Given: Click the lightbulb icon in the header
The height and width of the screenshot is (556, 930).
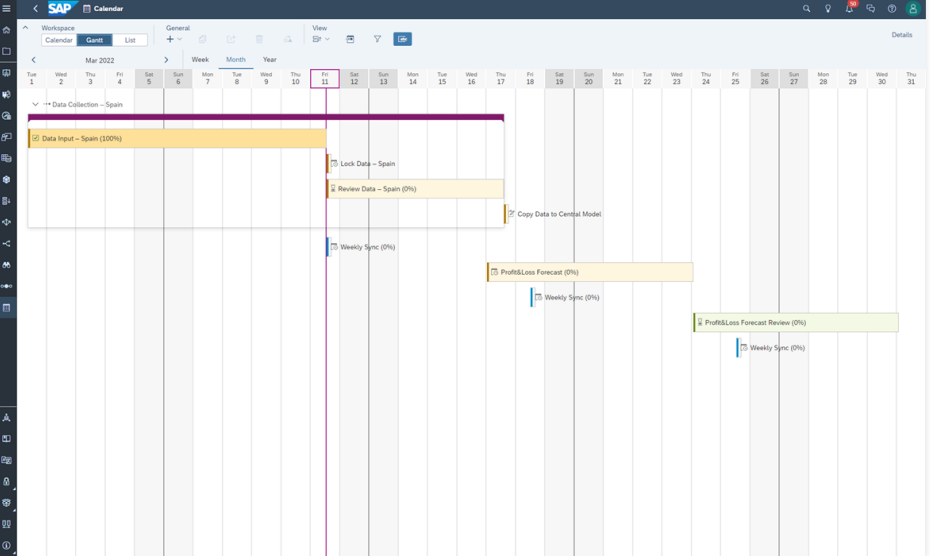Looking at the screenshot, I should [828, 8].
